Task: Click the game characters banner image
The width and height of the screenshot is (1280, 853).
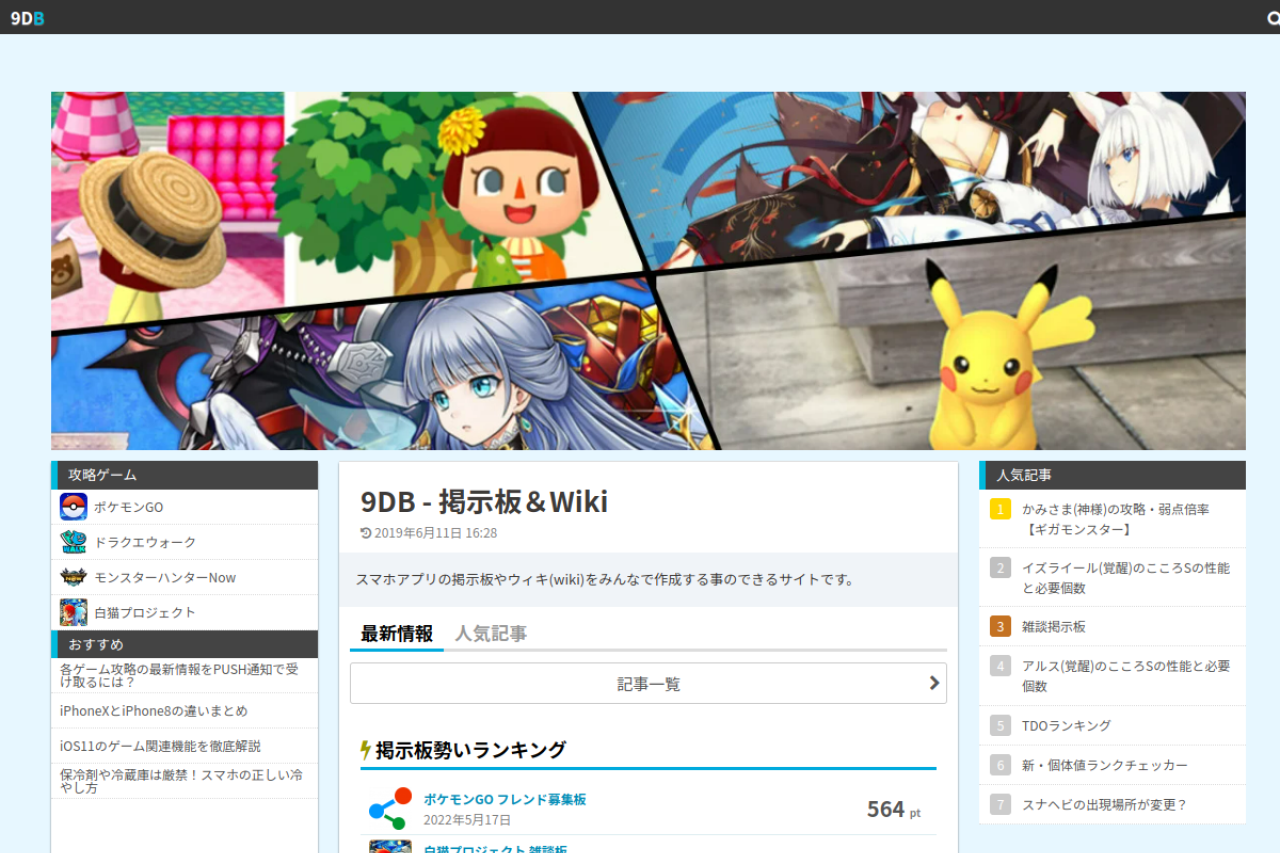Action: pos(648,271)
